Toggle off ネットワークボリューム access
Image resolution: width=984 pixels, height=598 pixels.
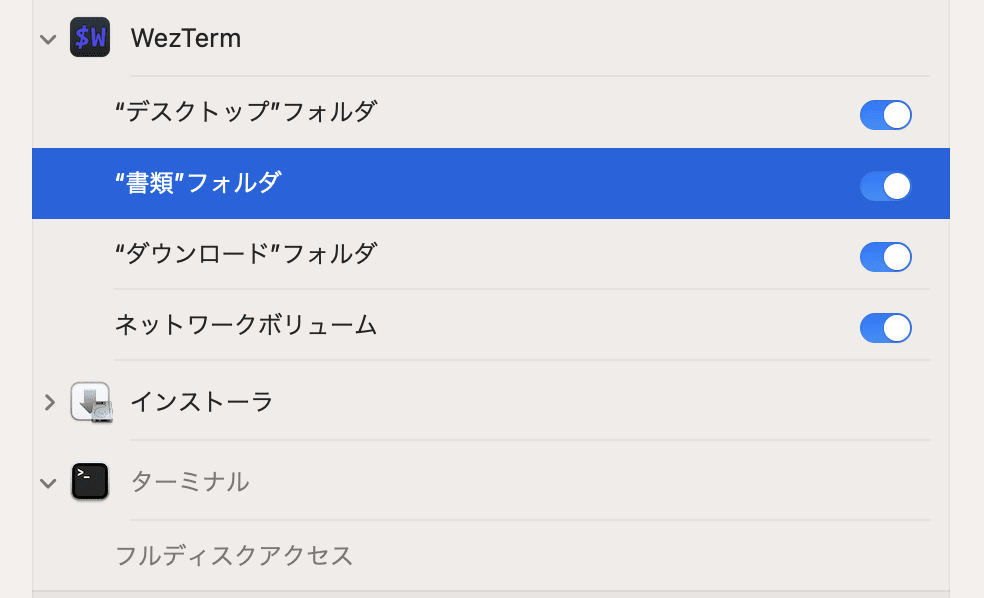(x=885, y=327)
